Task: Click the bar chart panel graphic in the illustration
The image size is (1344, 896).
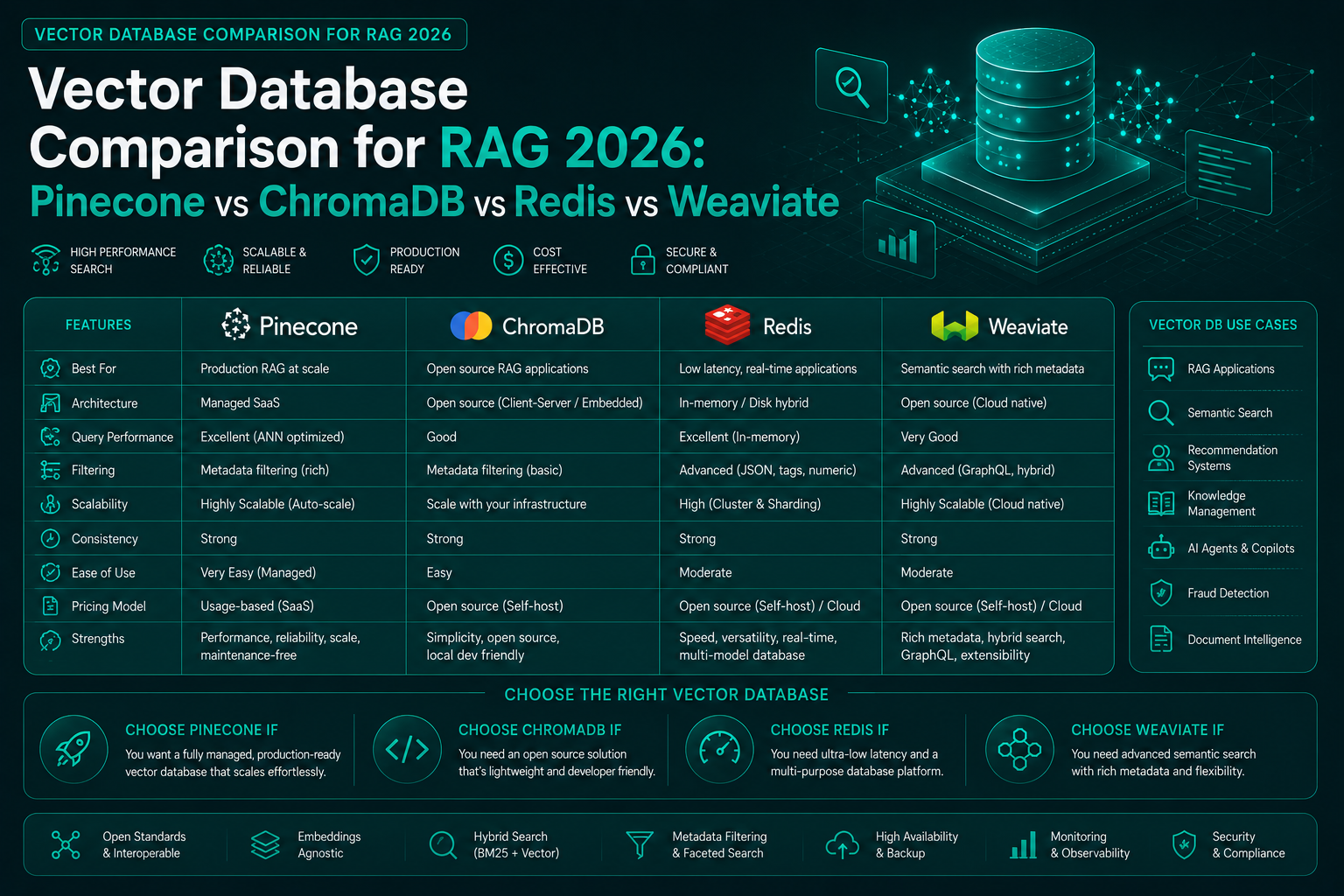Action: pyautogui.click(x=899, y=240)
